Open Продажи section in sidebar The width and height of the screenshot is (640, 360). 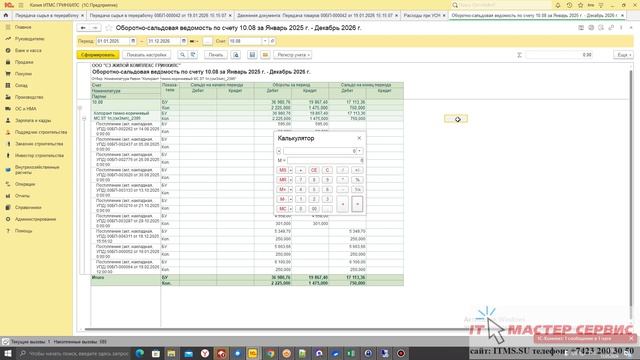tap(24, 62)
